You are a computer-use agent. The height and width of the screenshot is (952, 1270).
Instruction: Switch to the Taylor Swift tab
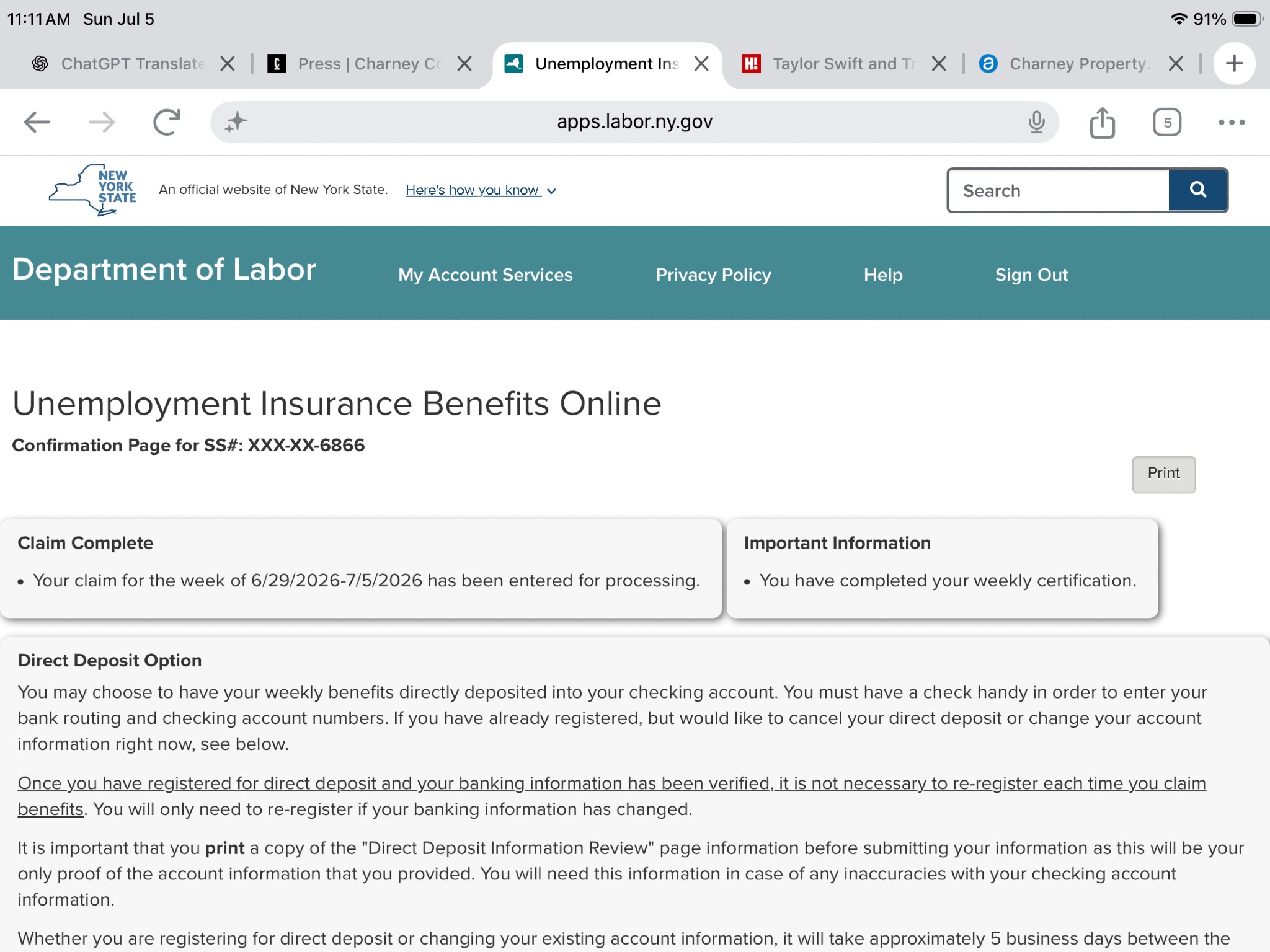[843, 64]
